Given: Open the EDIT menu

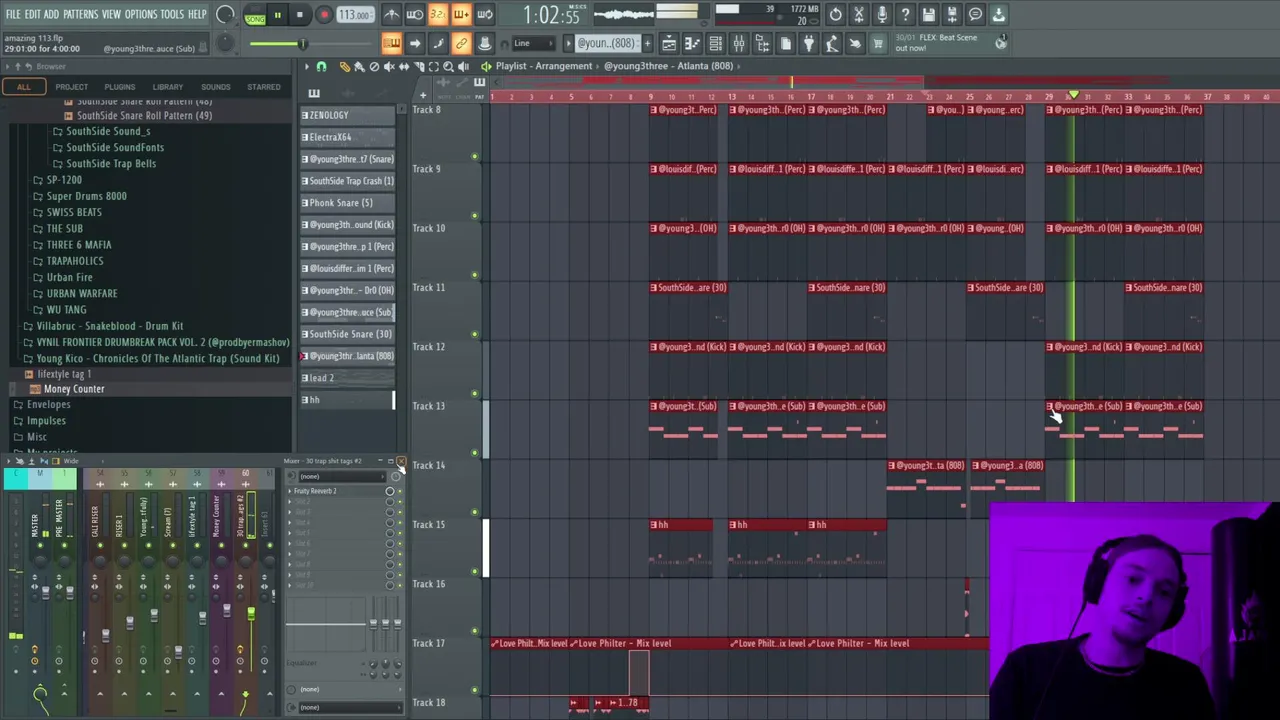Looking at the screenshot, I should (32, 14).
